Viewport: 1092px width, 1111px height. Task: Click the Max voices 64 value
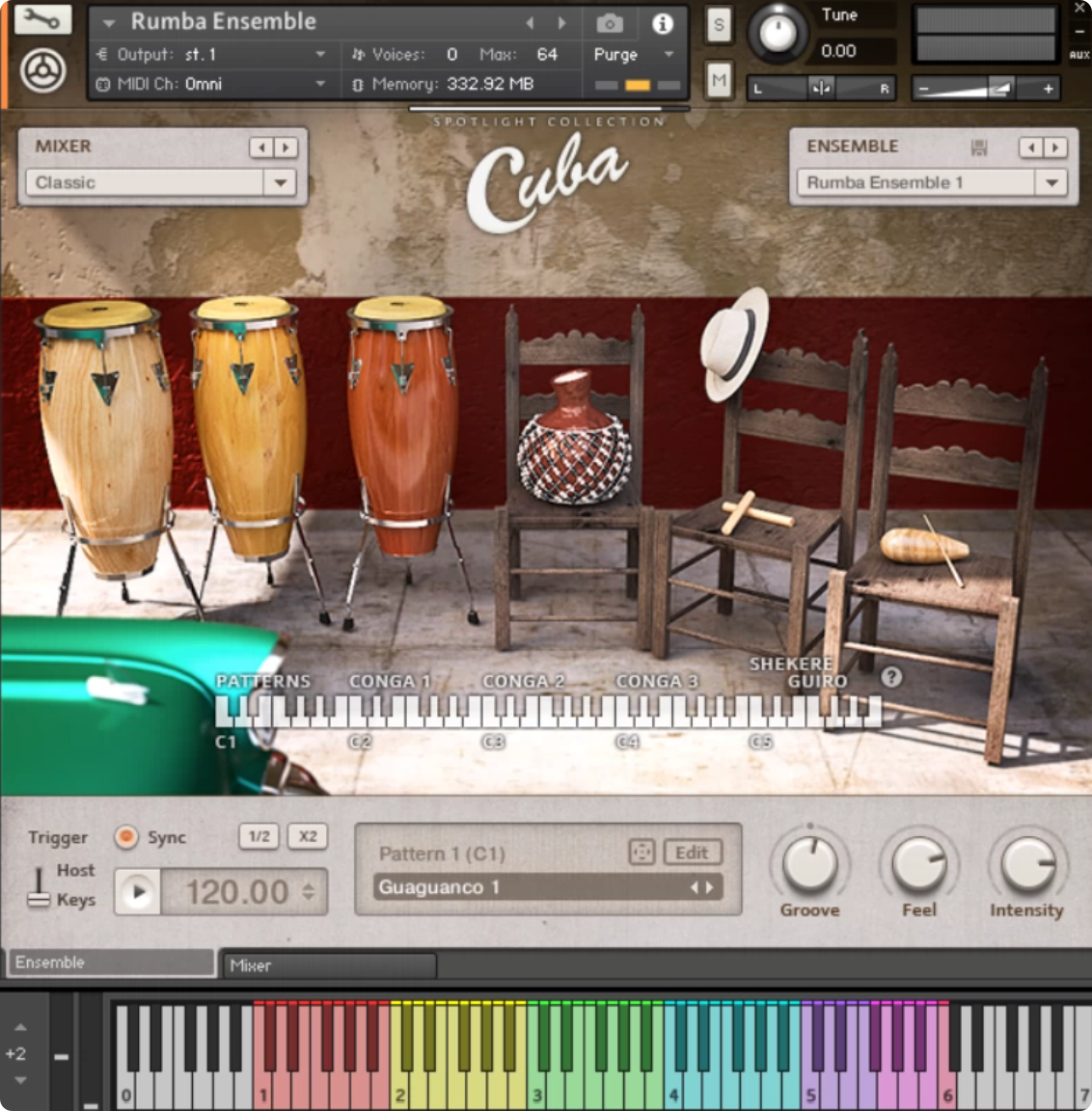[547, 55]
